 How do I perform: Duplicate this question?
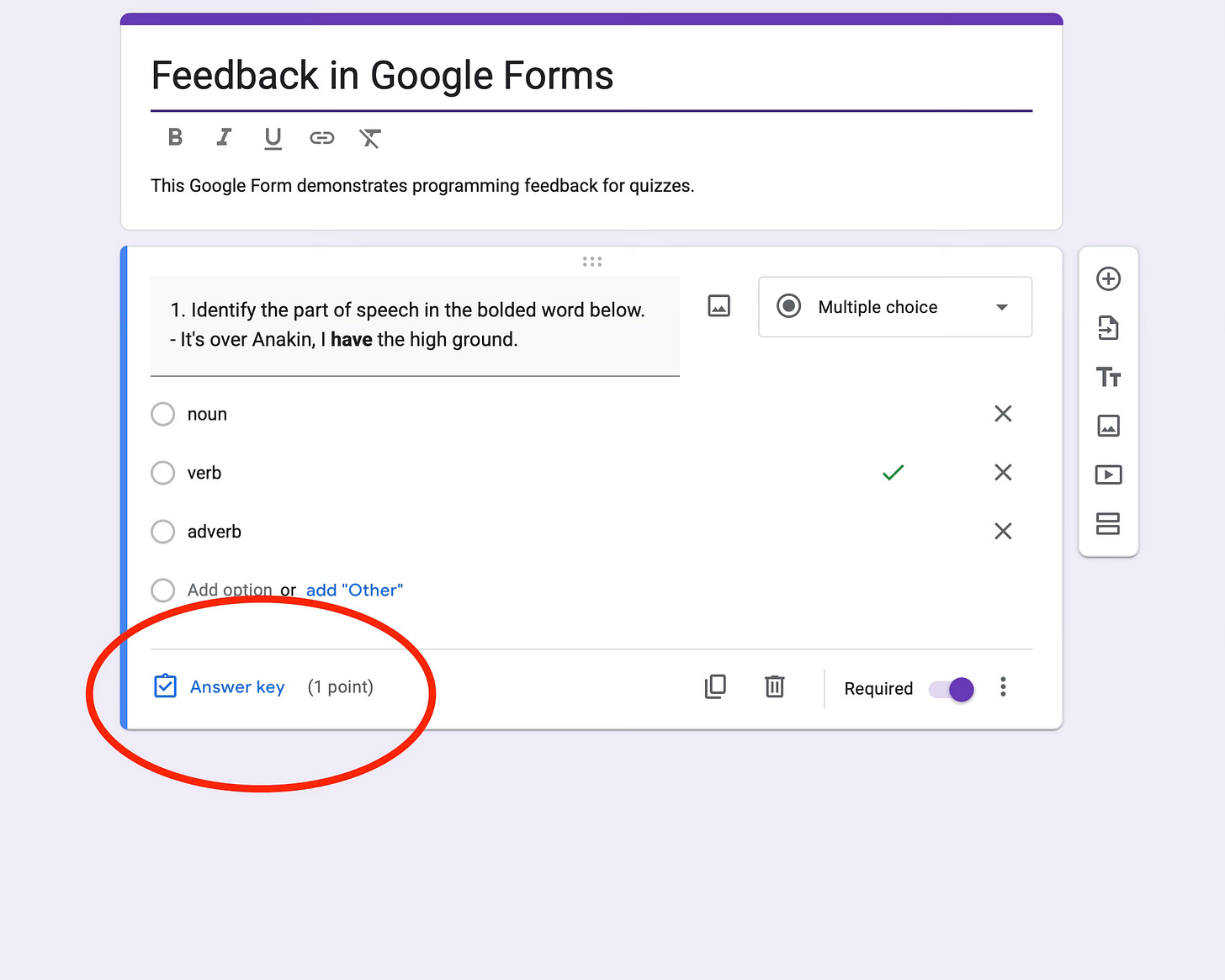click(715, 686)
